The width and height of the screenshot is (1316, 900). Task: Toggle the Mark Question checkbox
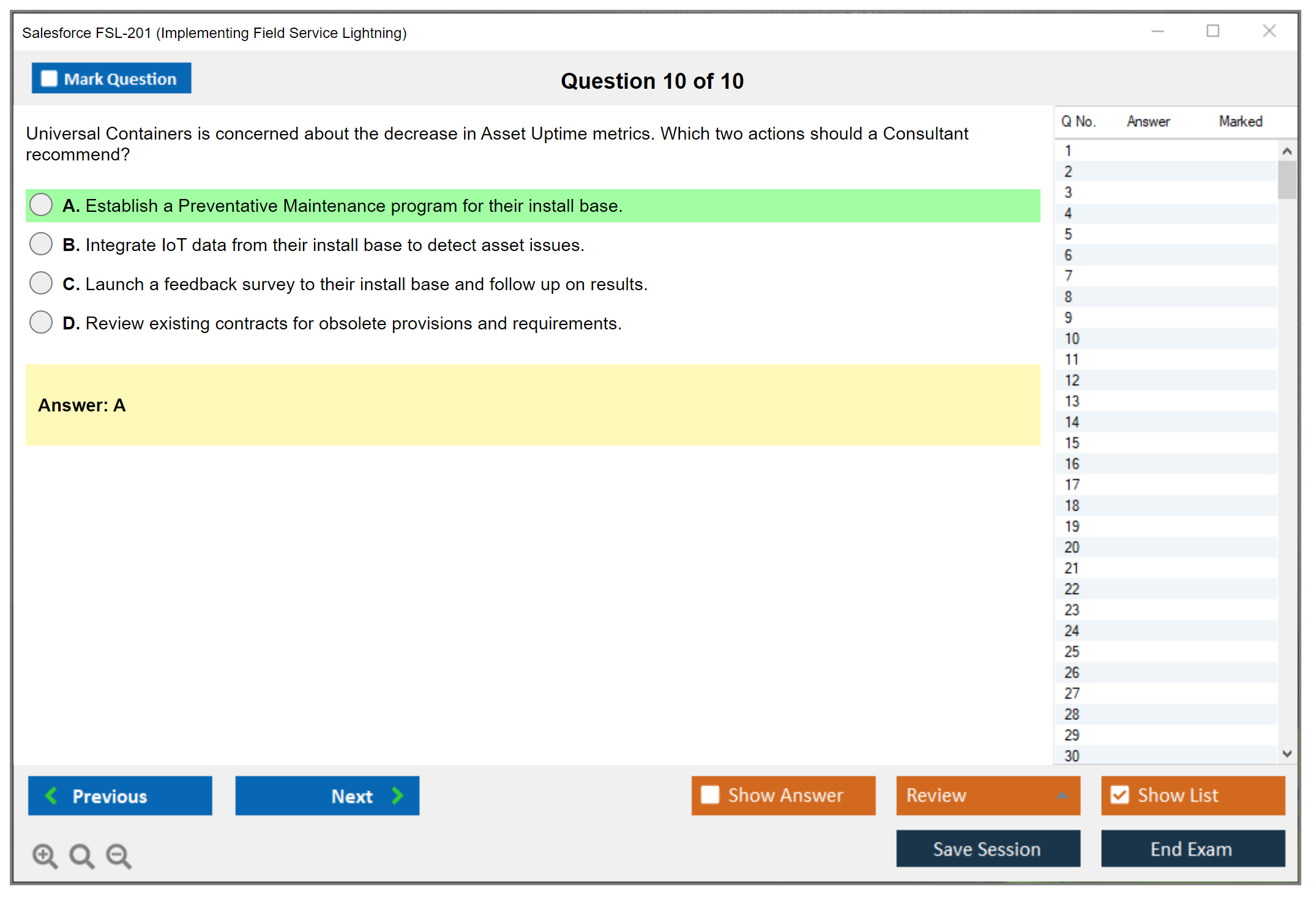(49, 79)
